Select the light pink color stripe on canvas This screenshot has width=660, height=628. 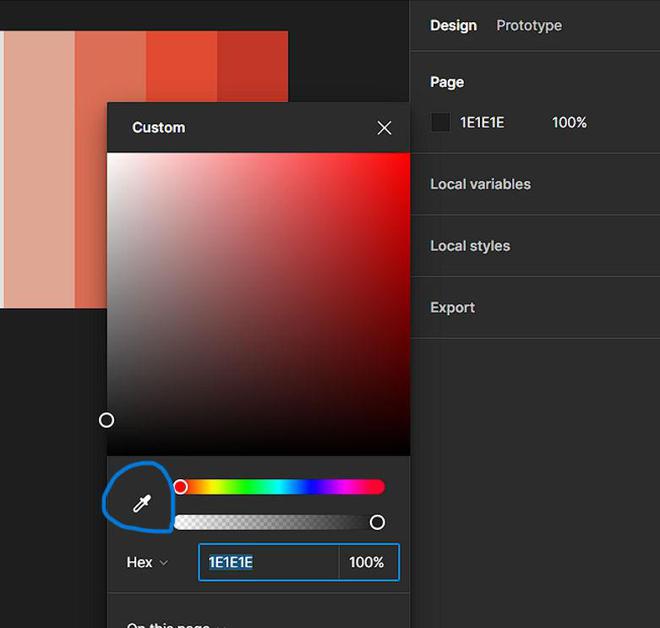click(40, 169)
